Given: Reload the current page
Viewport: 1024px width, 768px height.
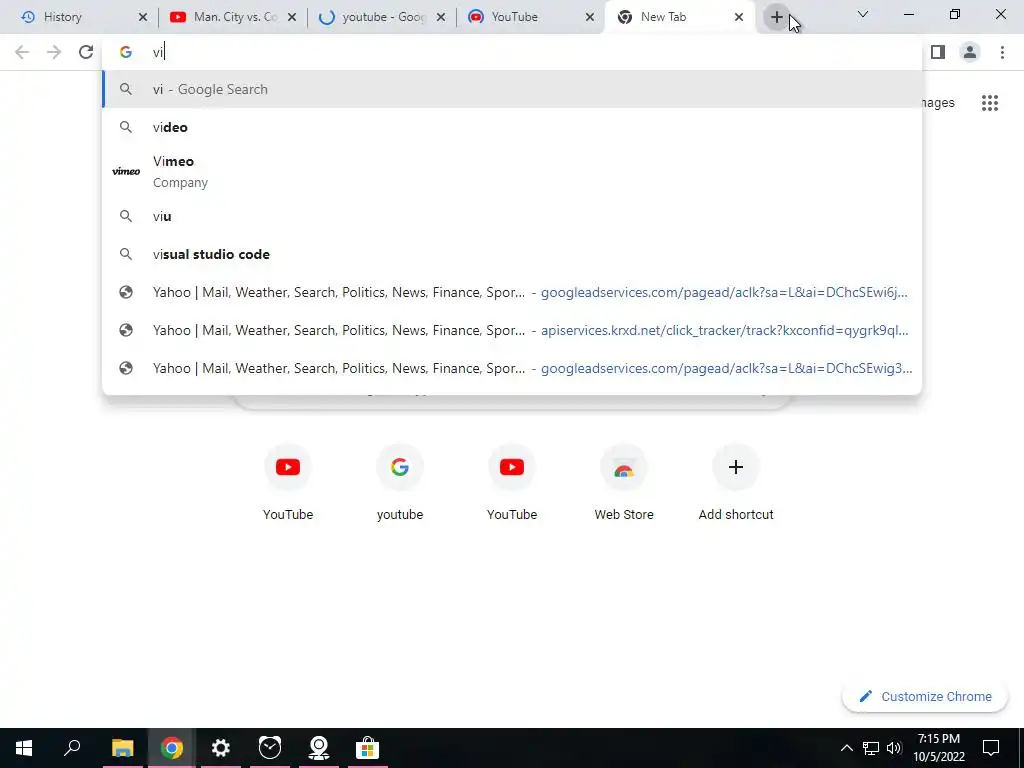Looking at the screenshot, I should [86, 52].
